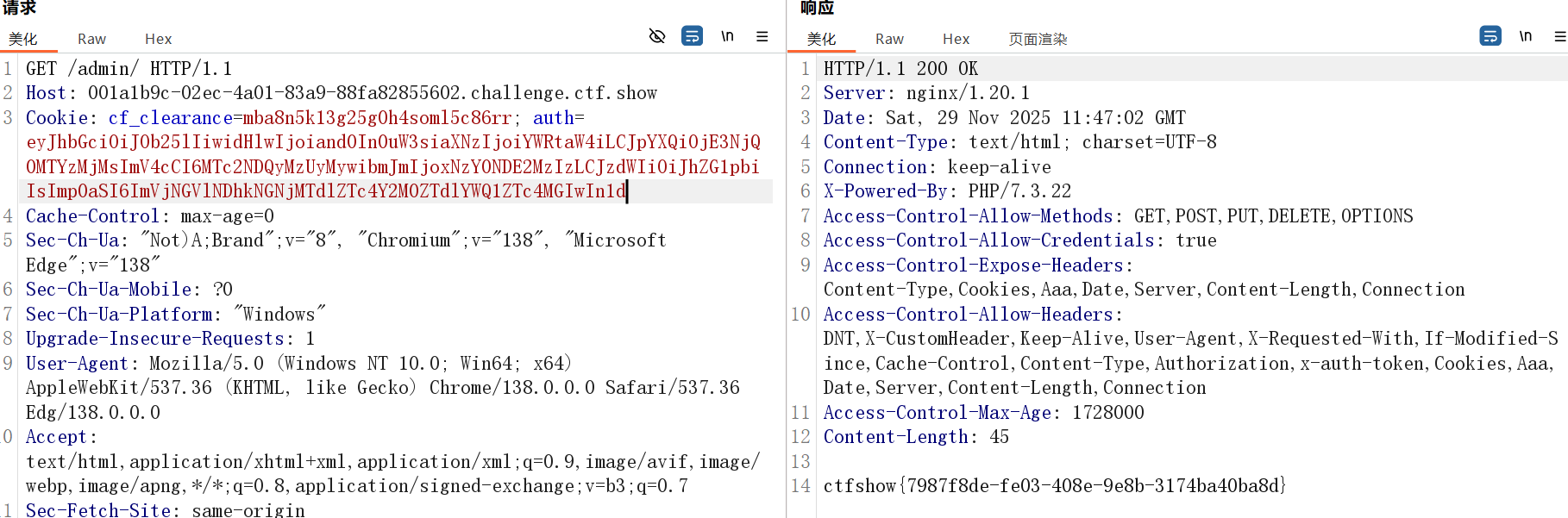Viewport: 1568px width, 518px height.
Task: Show non-printable \n characters in request pane
Action: coord(727,36)
